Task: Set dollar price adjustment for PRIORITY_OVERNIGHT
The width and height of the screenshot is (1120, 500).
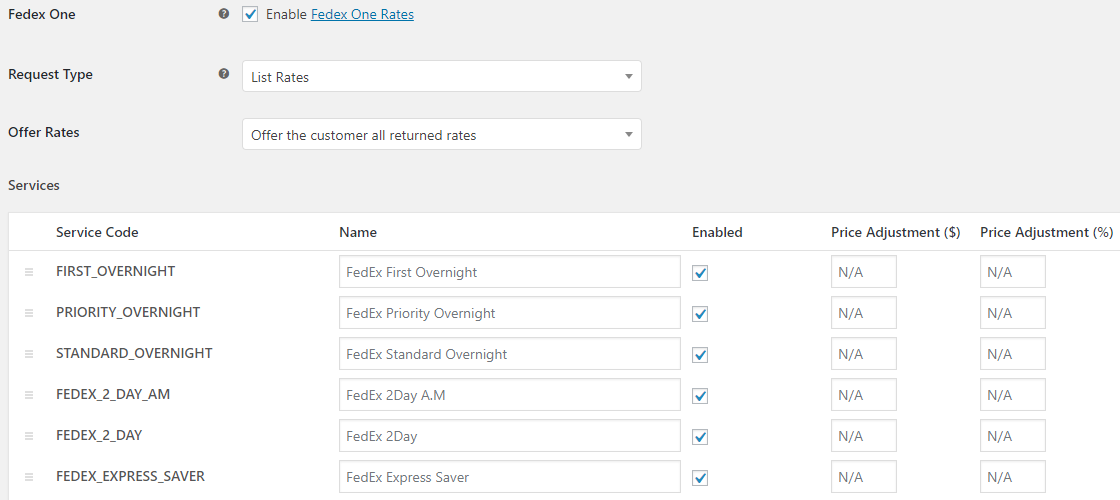Action: 864,313
